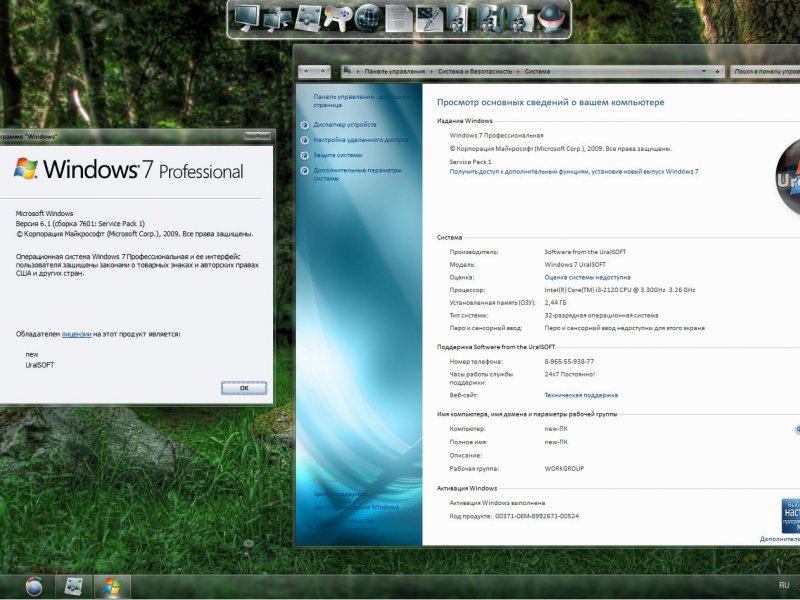
Task: Open dropdown arrow after Панель управления breadcrumb
Action: 432,72
